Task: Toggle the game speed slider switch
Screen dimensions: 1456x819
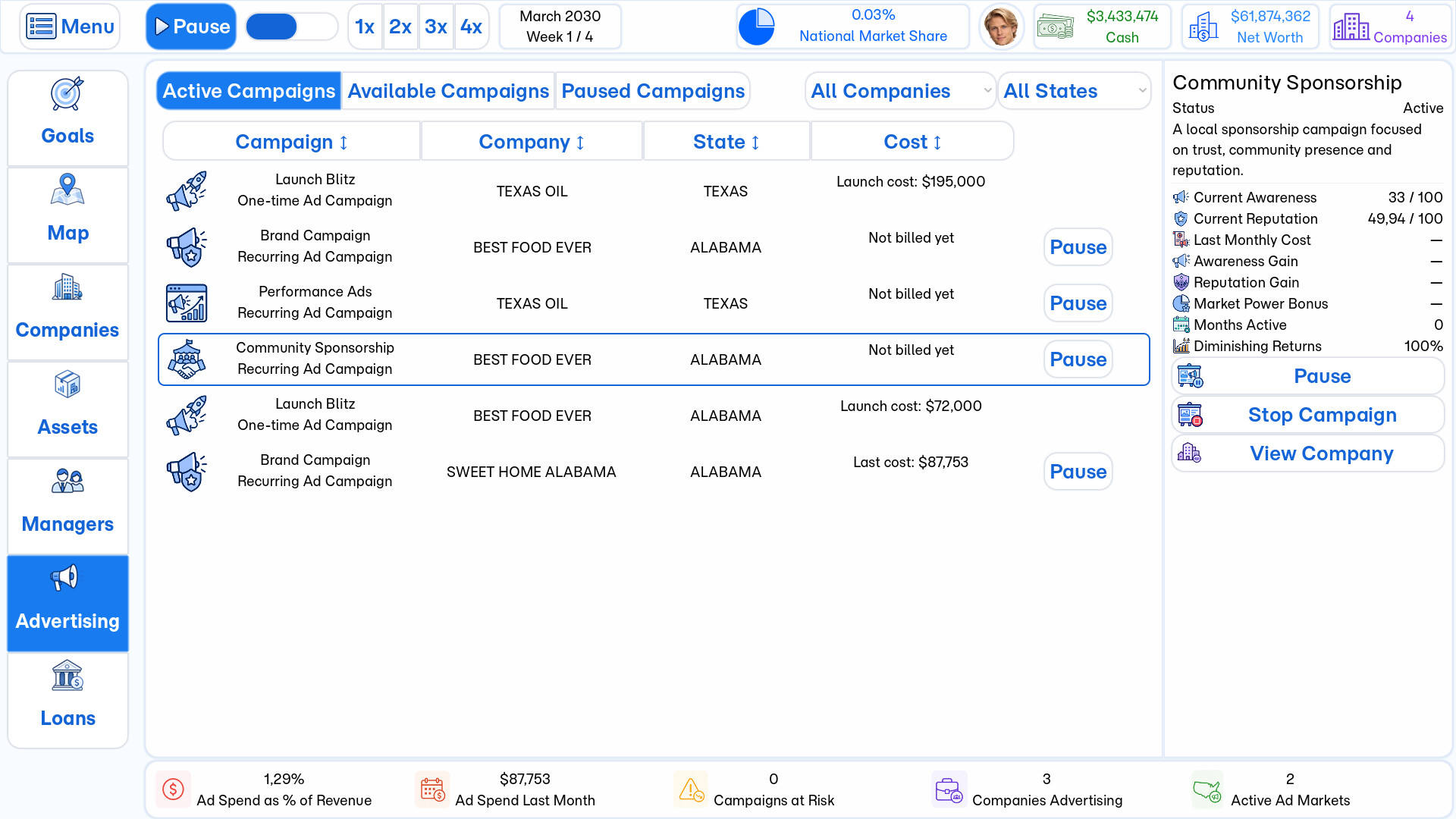Action: pyautogui.click(x=292, y=27)
